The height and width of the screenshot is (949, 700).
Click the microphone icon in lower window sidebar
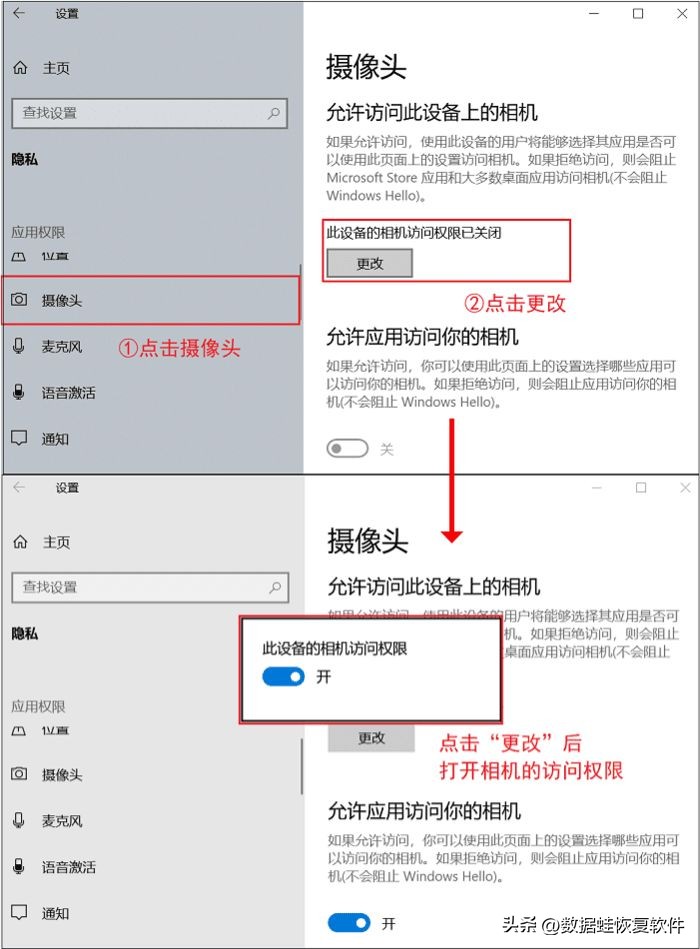[19, 820]
